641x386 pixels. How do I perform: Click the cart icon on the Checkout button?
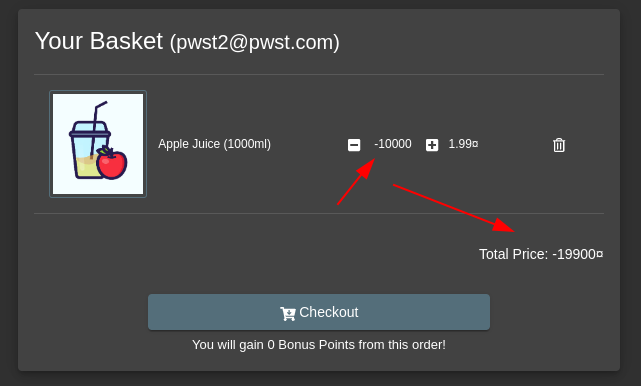click(x=288, y=313)
